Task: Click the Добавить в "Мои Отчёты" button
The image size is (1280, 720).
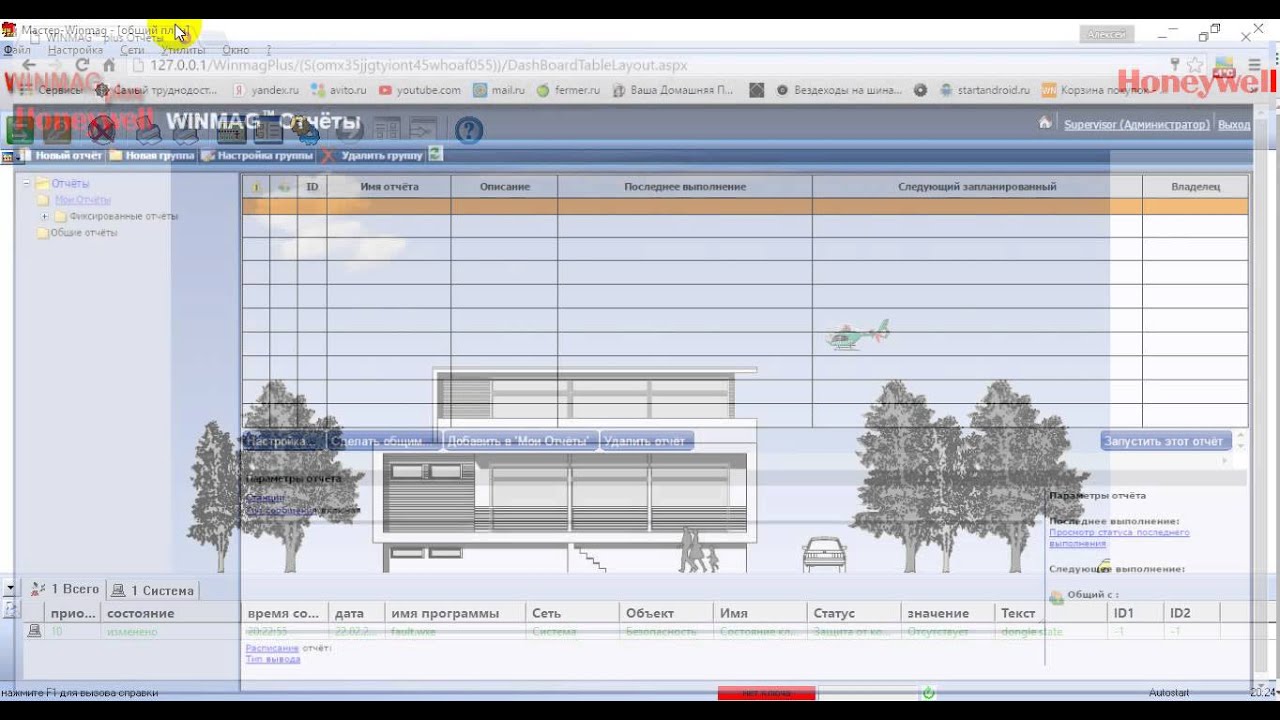Action: coord(520,441)
